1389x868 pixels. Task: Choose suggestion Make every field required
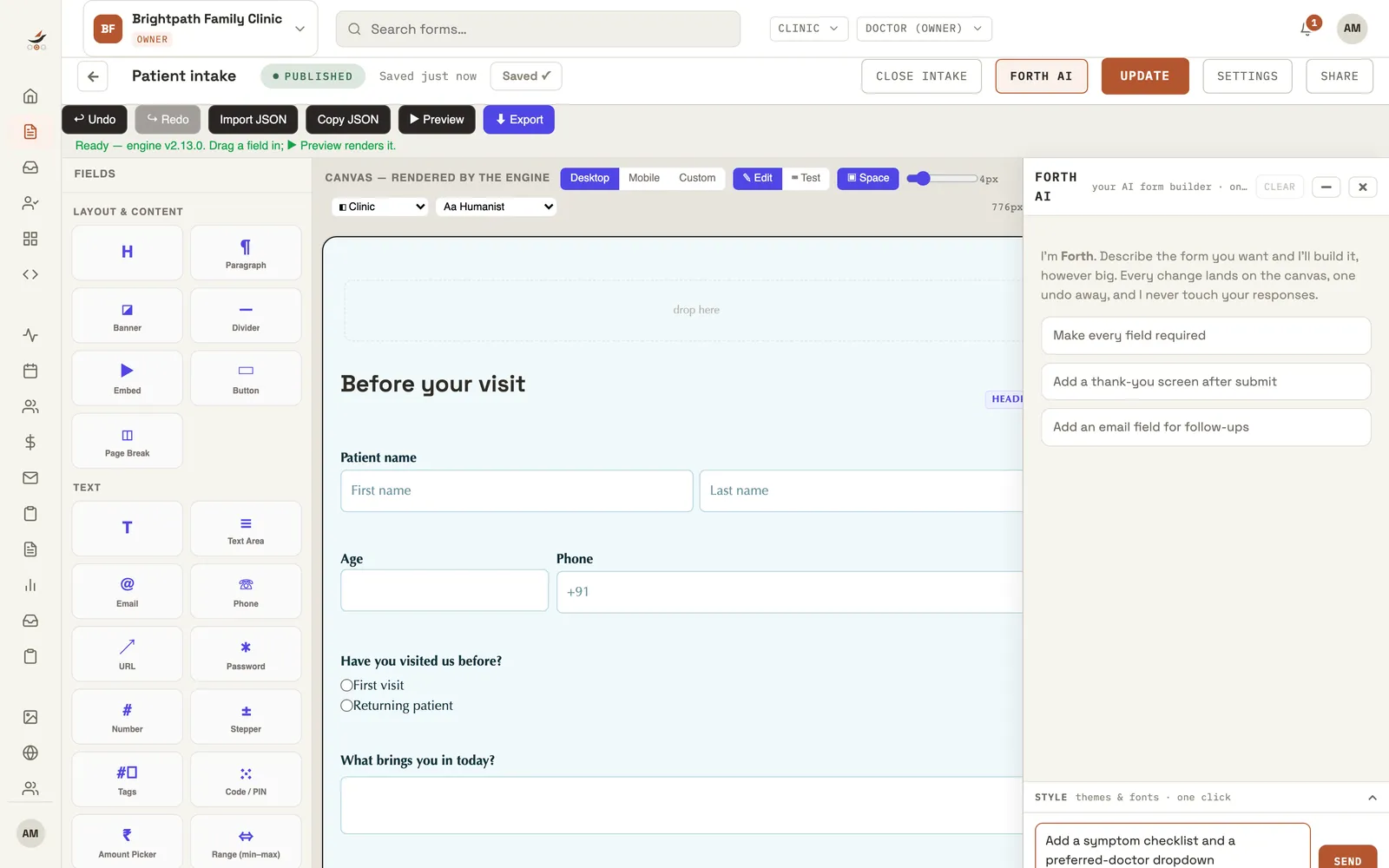(x=1206, y=336)
